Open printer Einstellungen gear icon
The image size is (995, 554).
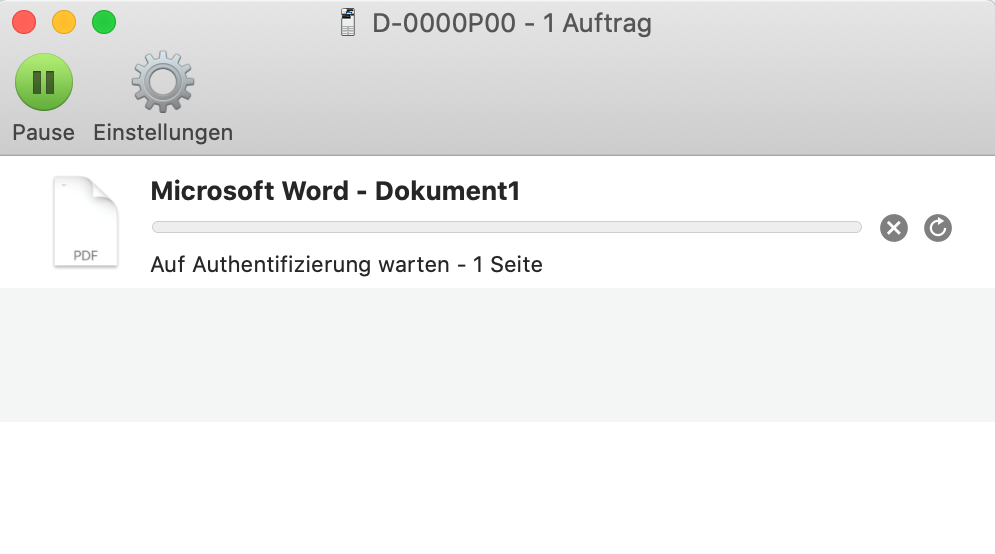(163, 82)
